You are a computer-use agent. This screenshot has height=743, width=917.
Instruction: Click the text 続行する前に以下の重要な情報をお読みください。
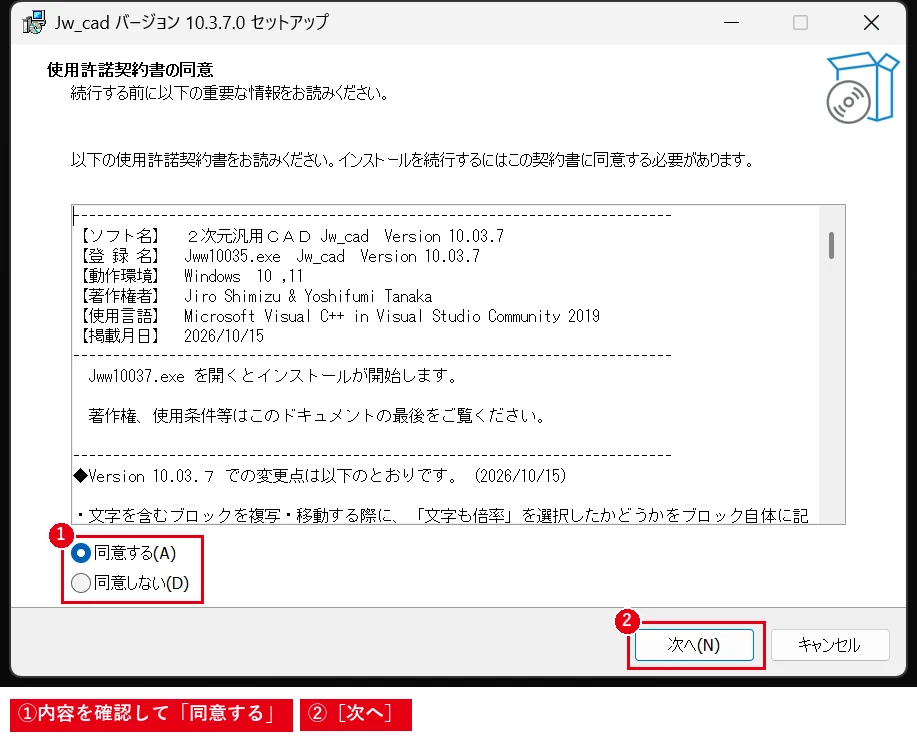point(230,93)
